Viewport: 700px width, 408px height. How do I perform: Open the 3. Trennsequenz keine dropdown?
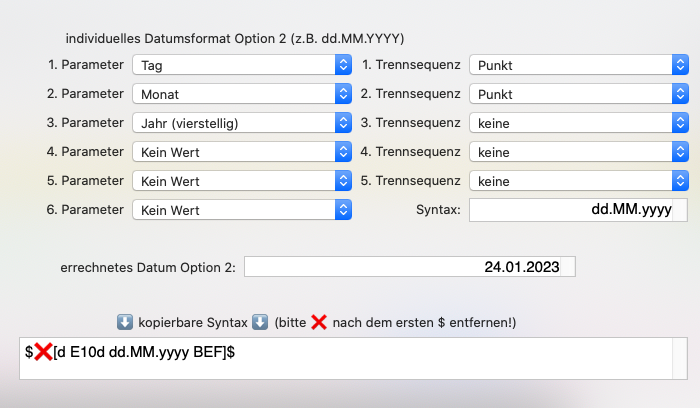579,123
